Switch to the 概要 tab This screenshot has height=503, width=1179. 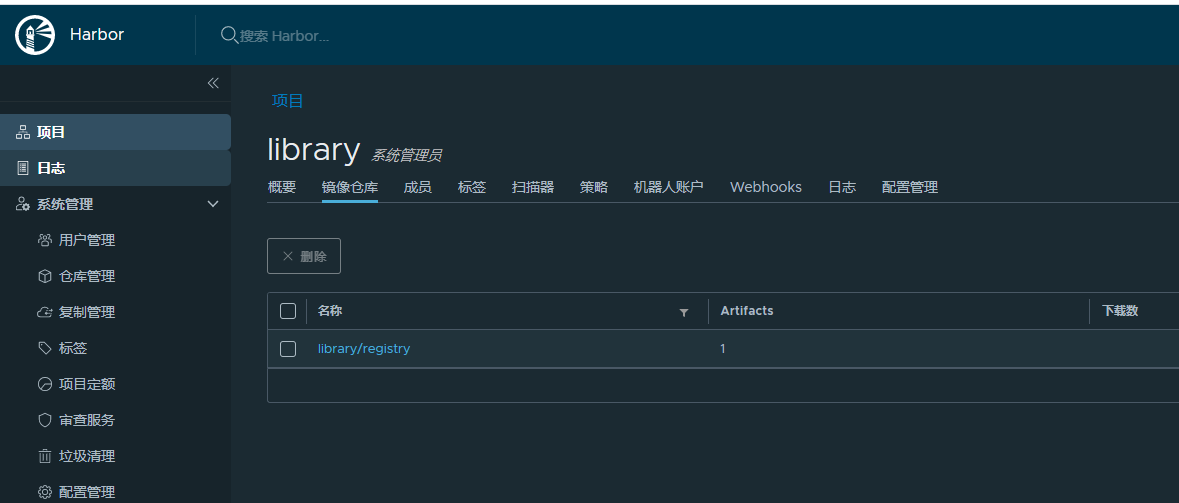pos(282,187)
